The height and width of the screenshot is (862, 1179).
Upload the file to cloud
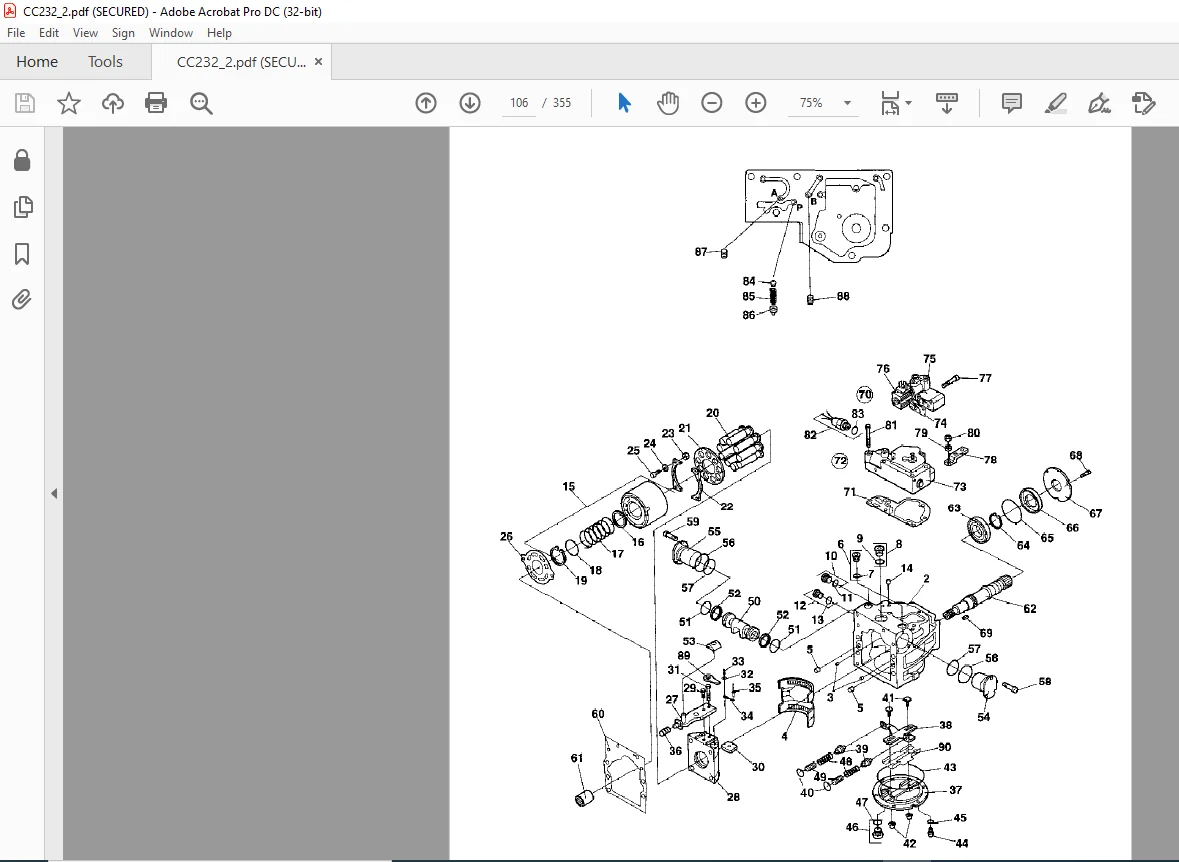pyautogui.click(x=113, y=103)
